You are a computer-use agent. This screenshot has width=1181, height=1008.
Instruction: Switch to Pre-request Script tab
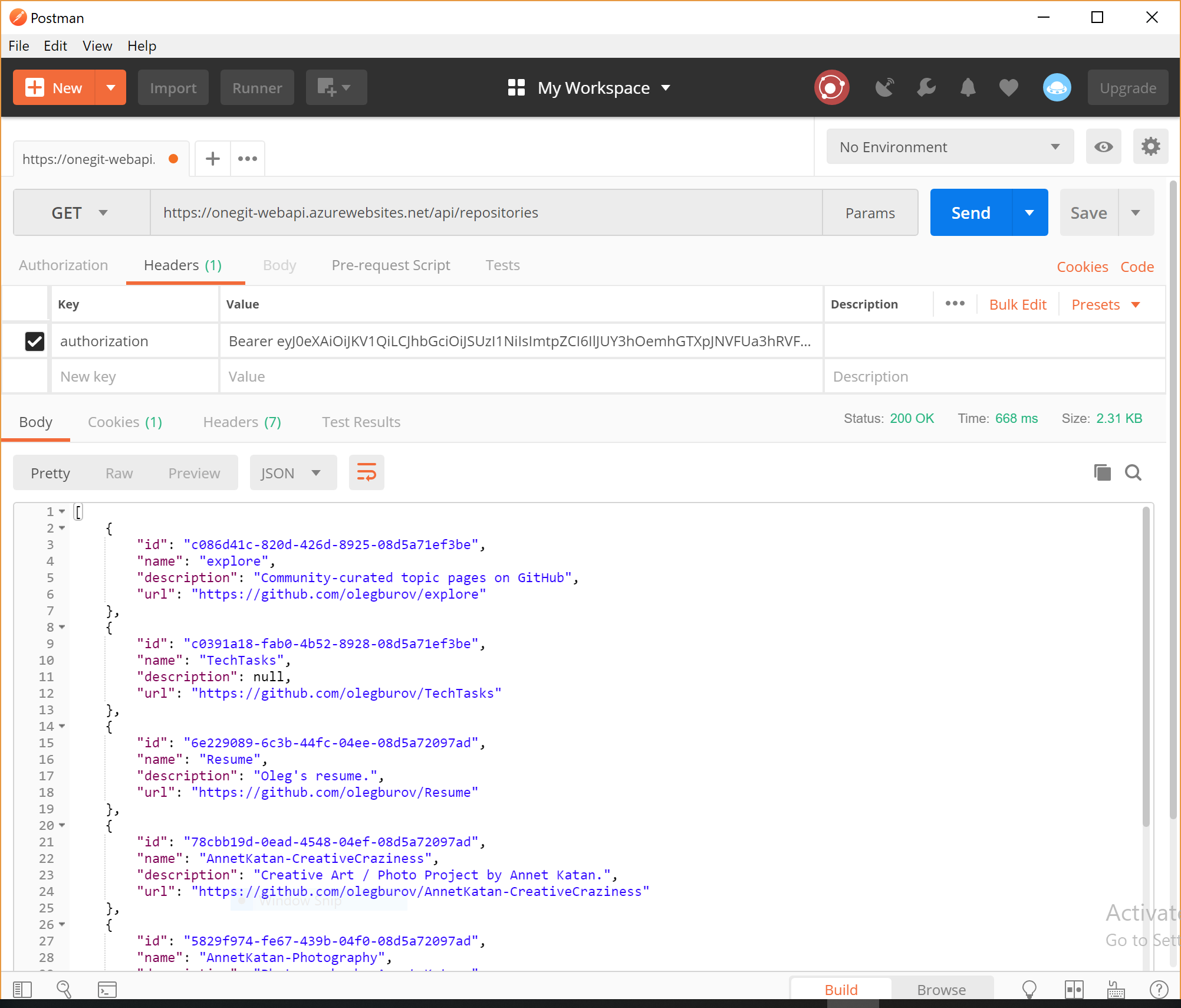390,265
